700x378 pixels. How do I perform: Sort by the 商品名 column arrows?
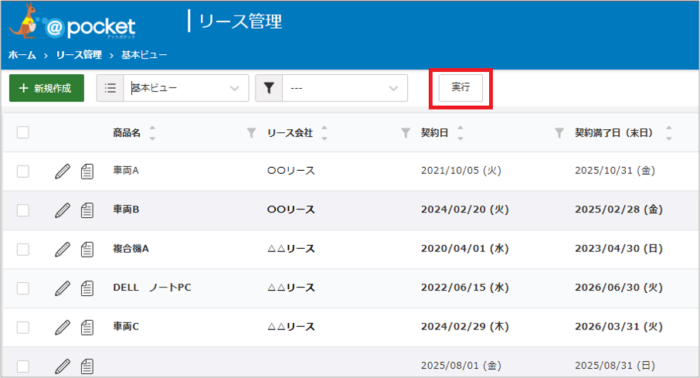(x=152, y=133)
